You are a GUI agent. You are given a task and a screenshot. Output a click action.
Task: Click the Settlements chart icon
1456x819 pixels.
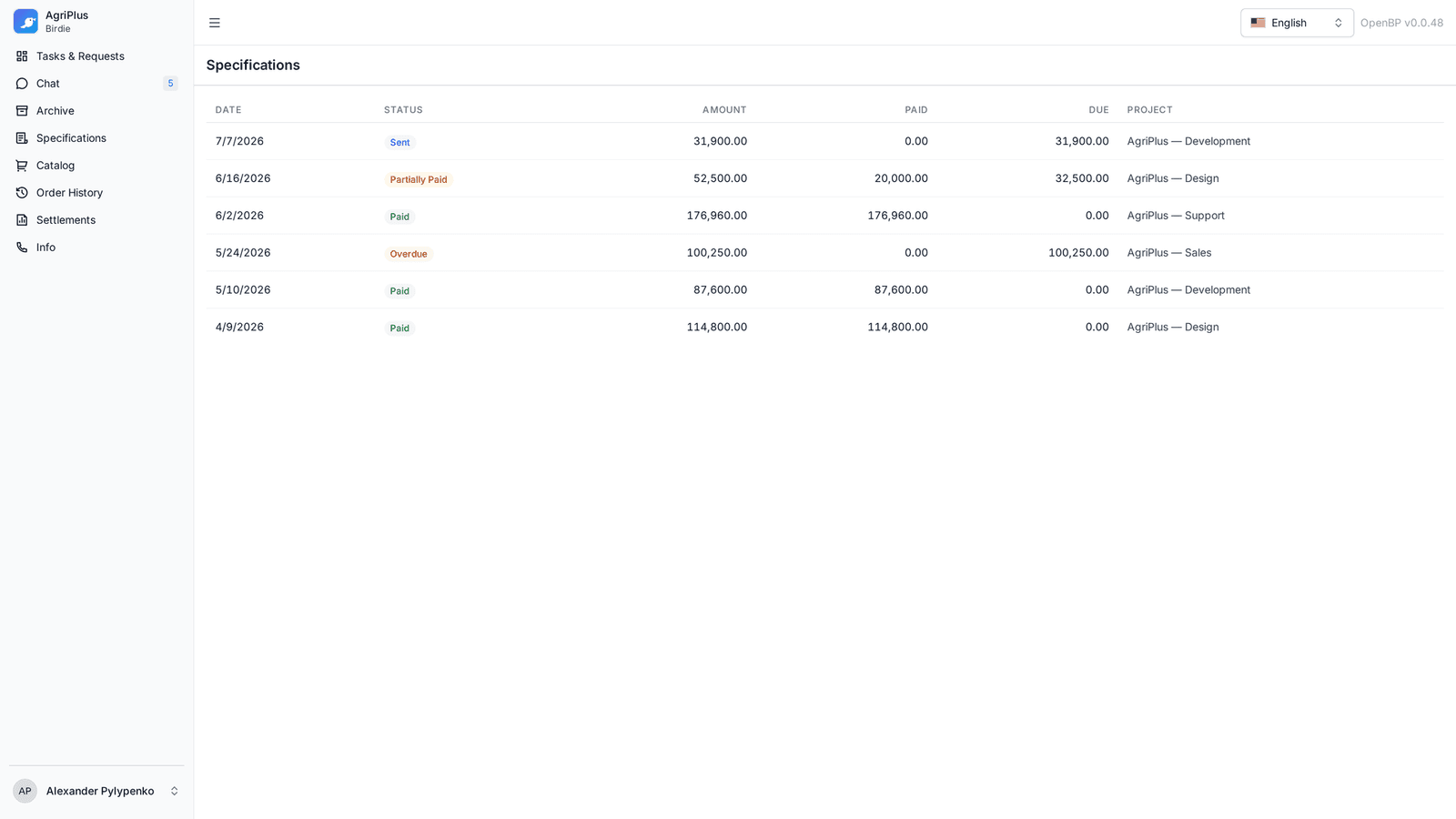coord(22,220)
